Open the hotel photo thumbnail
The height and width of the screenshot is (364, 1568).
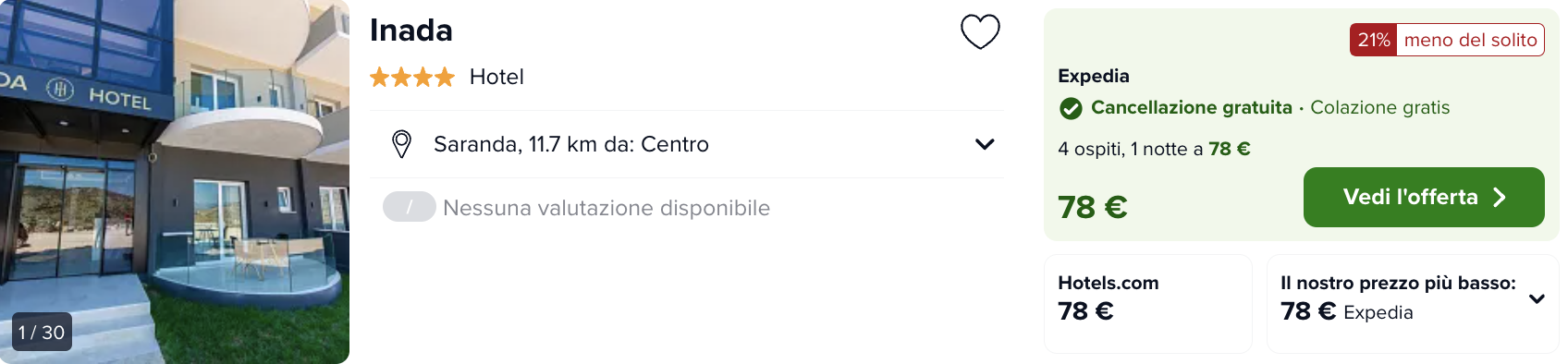(x=175, y=182)
